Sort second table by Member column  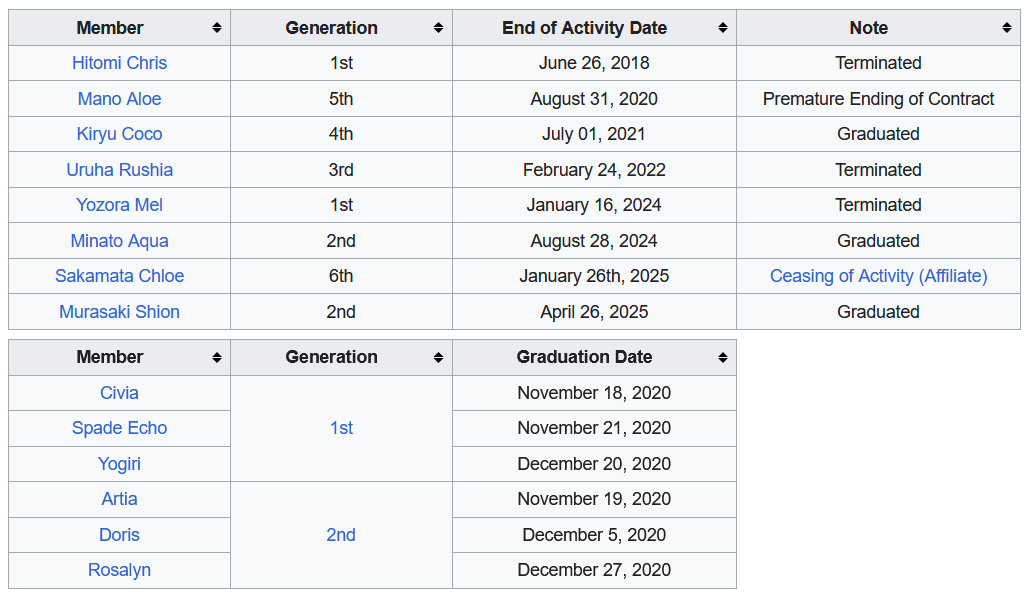[x=216, y=357]
